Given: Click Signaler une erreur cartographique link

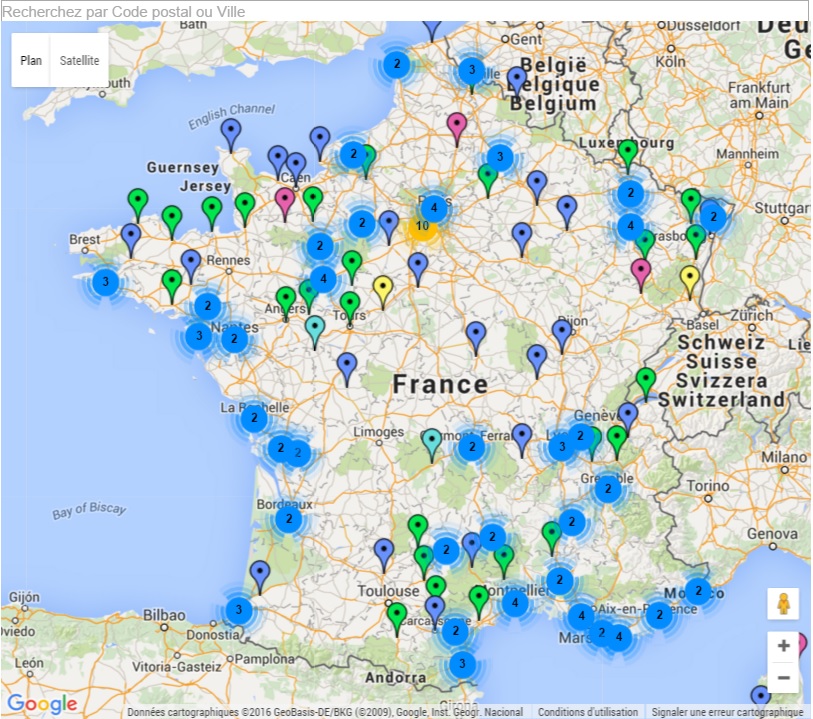Looking at the screenshot, I should pos(727,712).
